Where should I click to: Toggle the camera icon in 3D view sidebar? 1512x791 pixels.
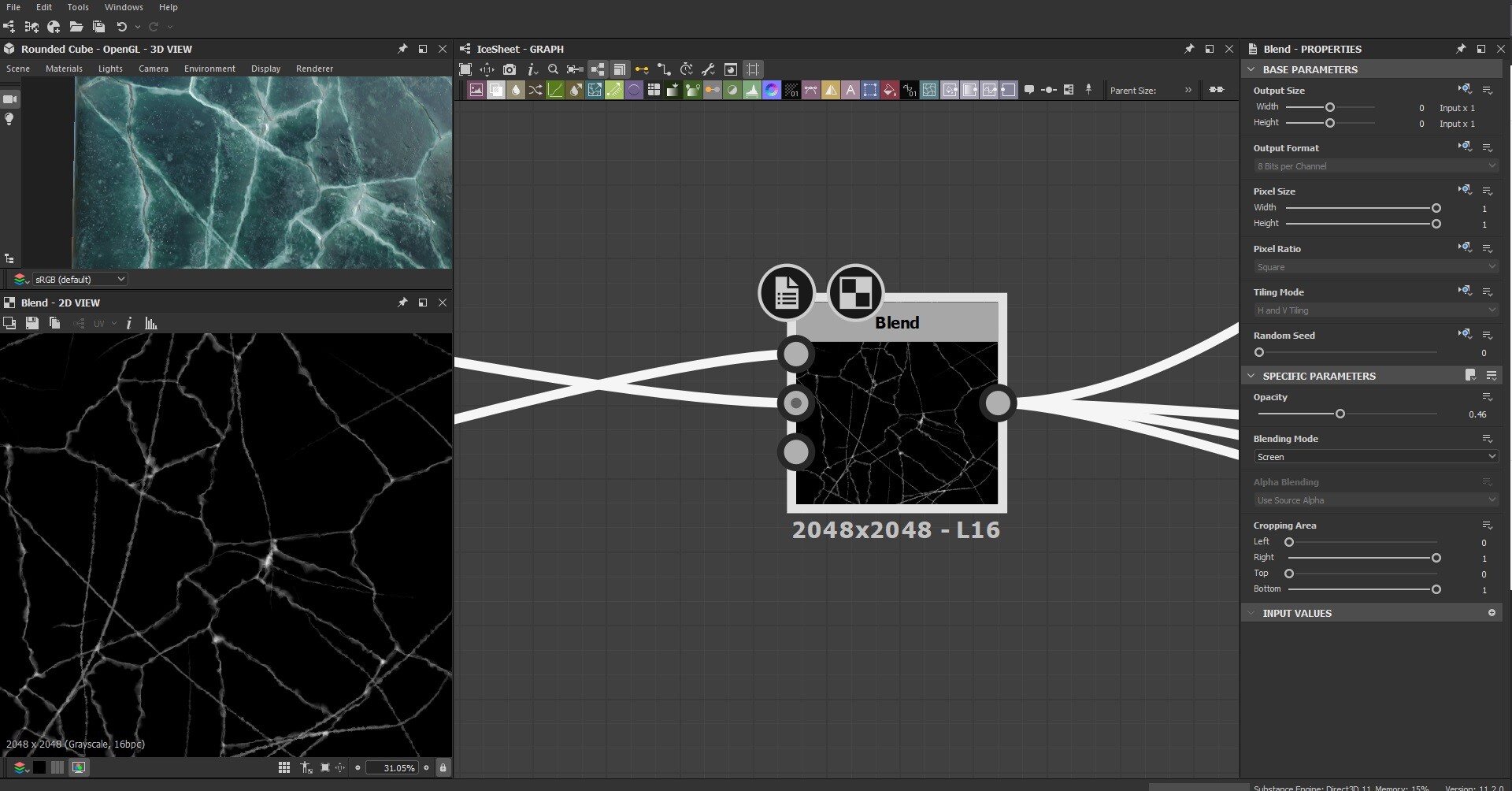click(10, 99)
